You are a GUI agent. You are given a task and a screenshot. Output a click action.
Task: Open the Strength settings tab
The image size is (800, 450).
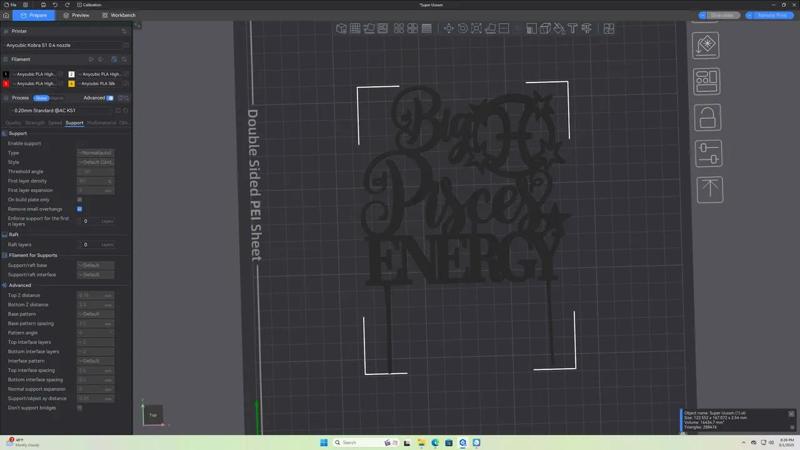(35, 123)
